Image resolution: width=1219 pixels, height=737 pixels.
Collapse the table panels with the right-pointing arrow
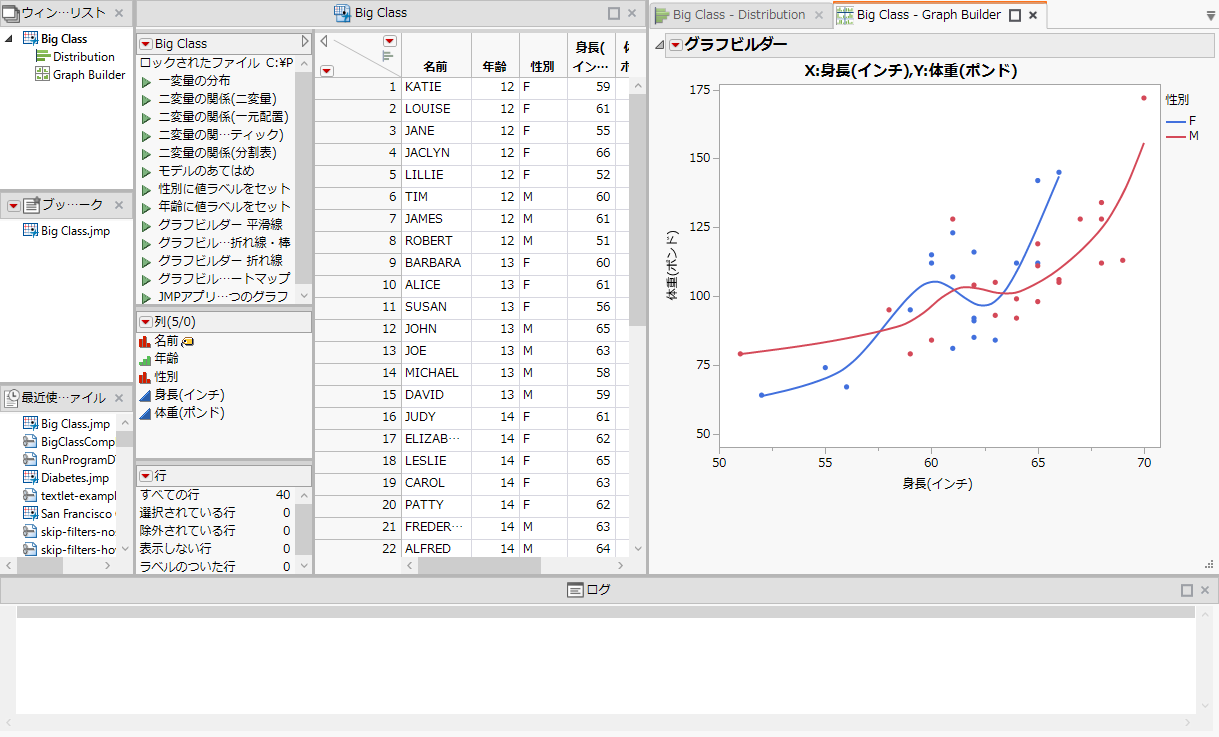[x=305, y=43]
